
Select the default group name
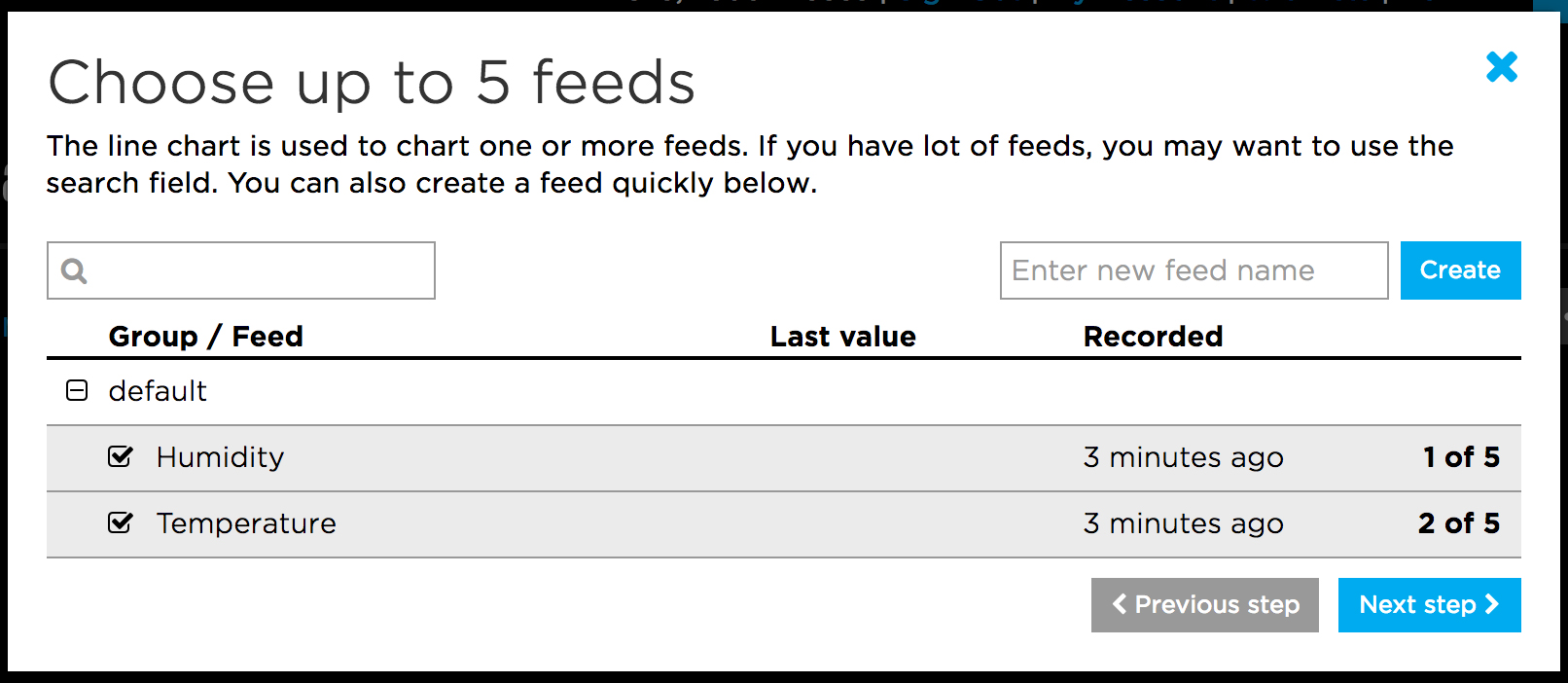click(x=158, y=391)
